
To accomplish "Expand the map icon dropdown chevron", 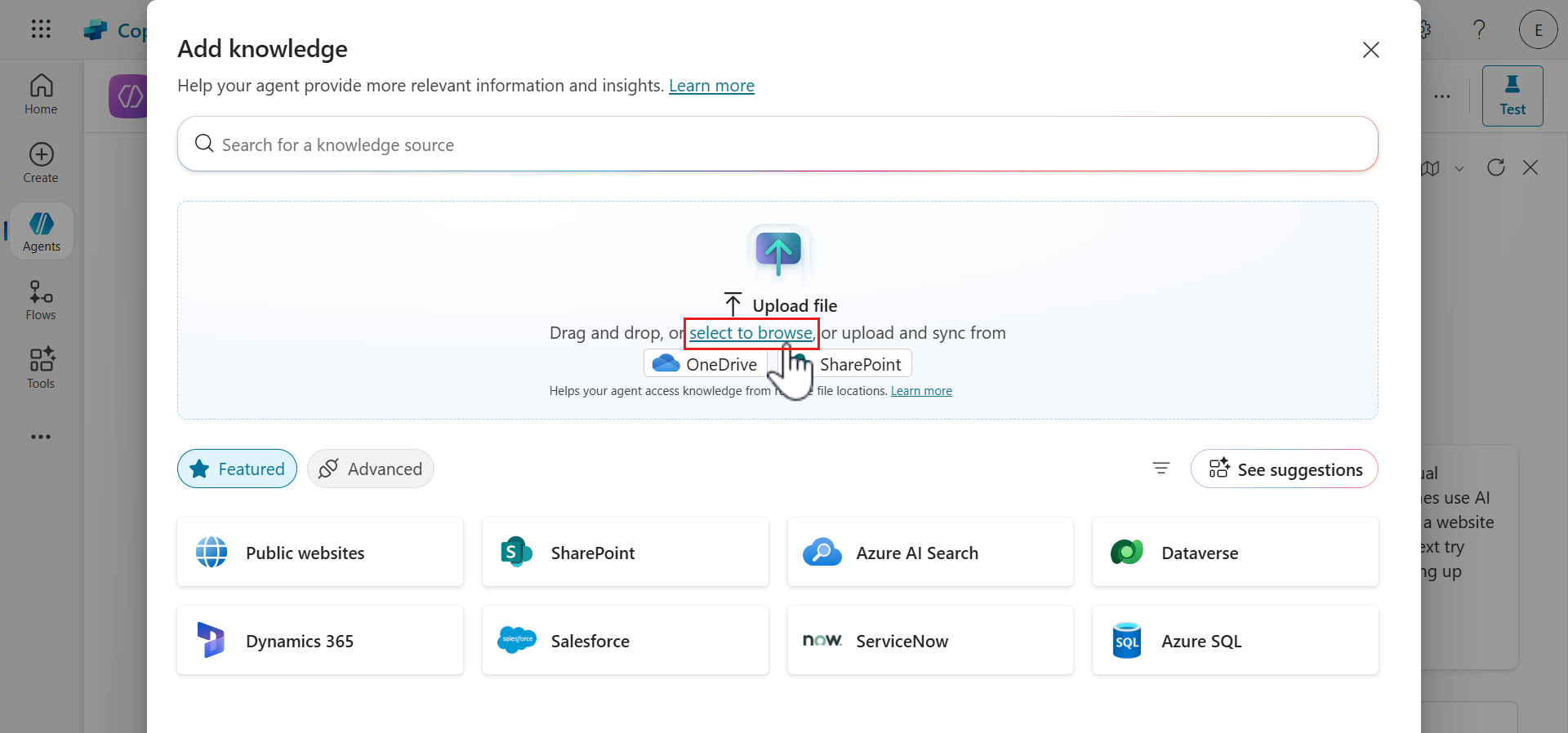I will click(1459, 168).
